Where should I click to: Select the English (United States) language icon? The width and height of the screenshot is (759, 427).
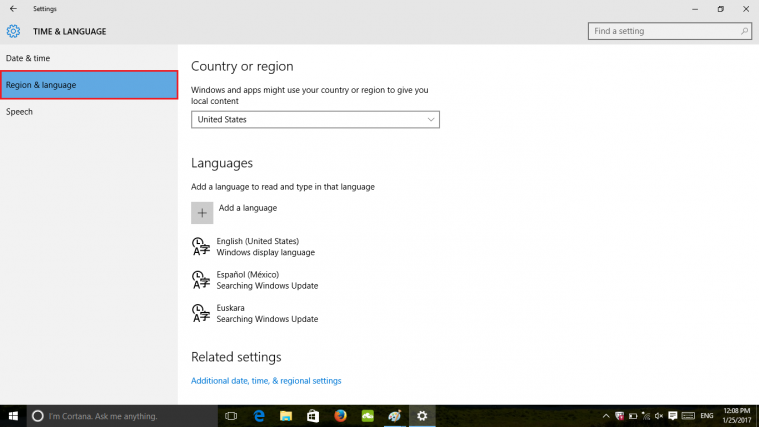point(201,246)
